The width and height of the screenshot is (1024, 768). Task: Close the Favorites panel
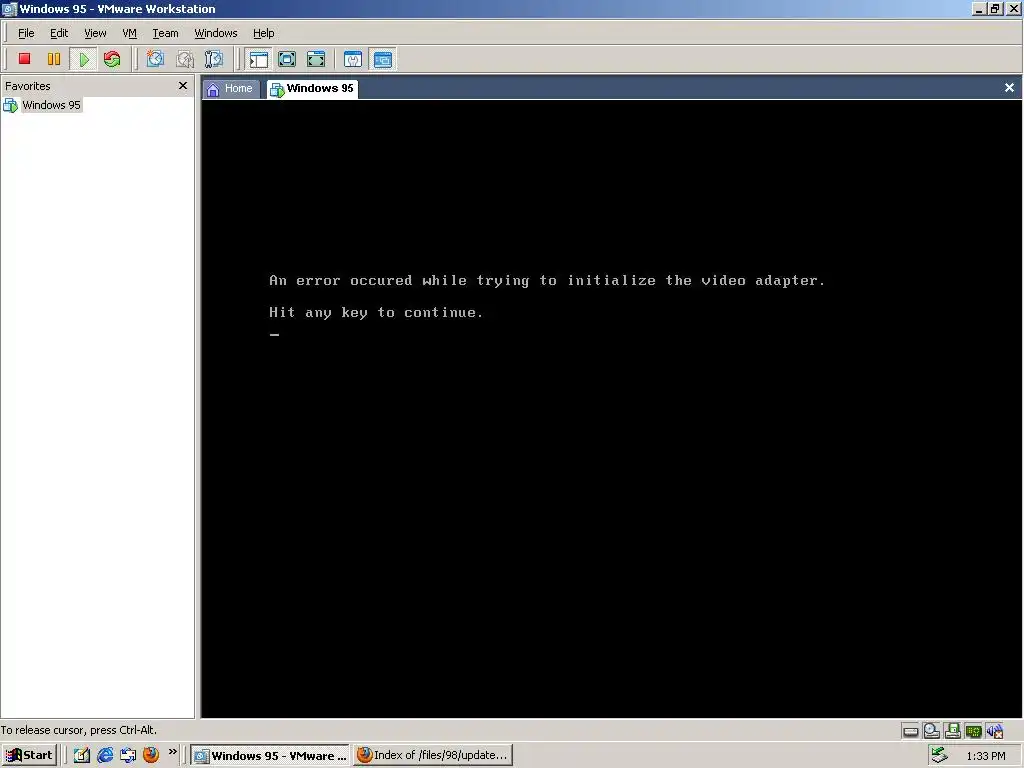(x=183, y=86)
